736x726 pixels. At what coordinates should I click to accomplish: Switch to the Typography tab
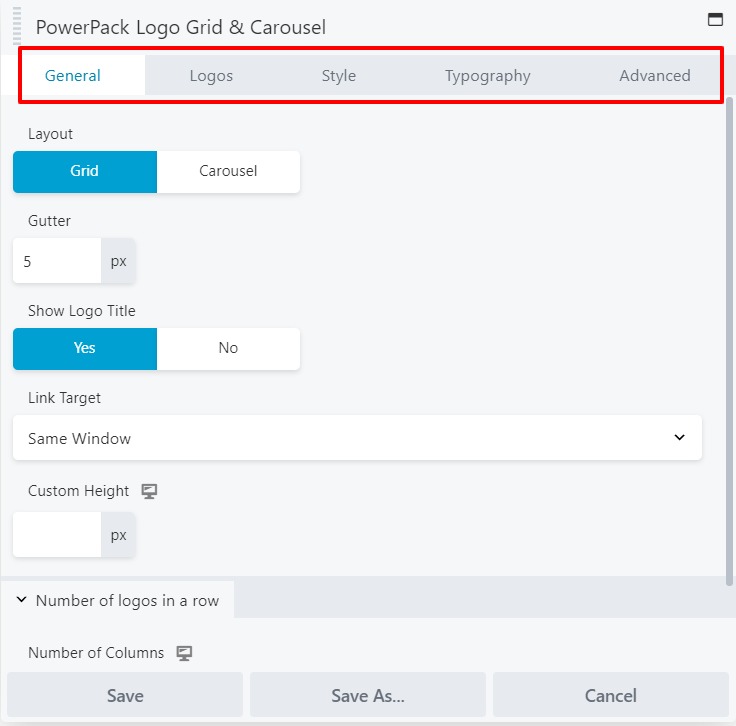(x=487, y=76)
